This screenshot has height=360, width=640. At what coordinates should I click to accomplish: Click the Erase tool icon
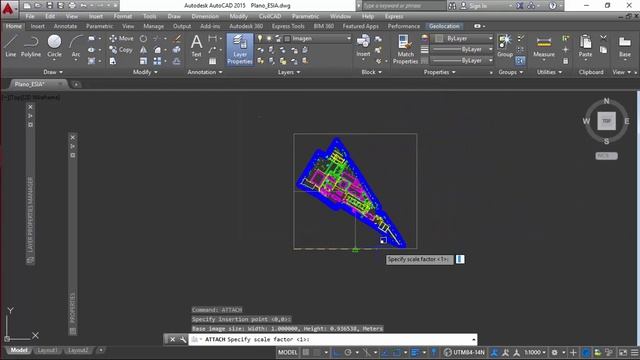pos(177,38)
